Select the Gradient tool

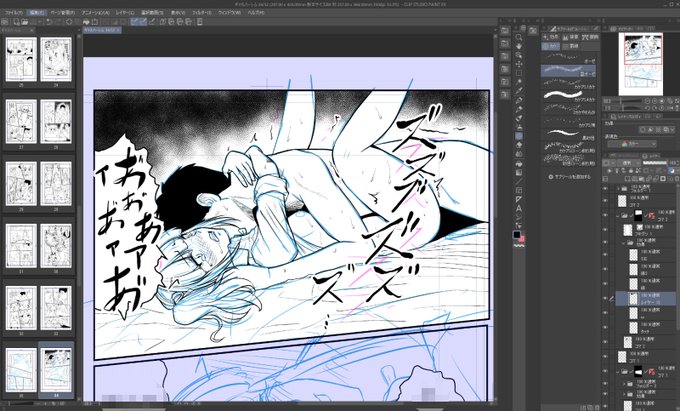pos(519,172)
